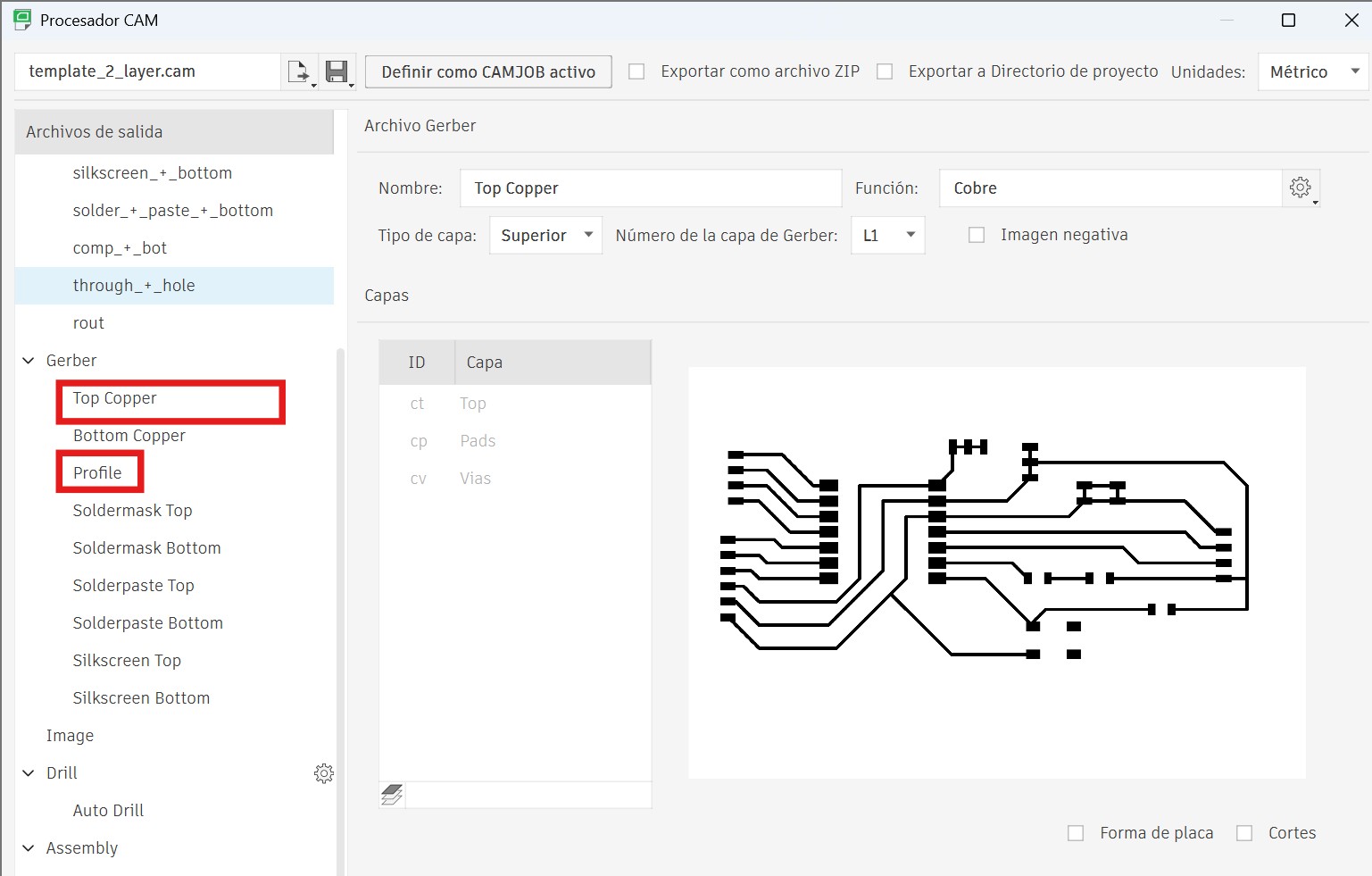This screenshot has height=876, width=1372.
Task: Select the solder_+_paste_+_bottom entry
Action: point(172,211)
